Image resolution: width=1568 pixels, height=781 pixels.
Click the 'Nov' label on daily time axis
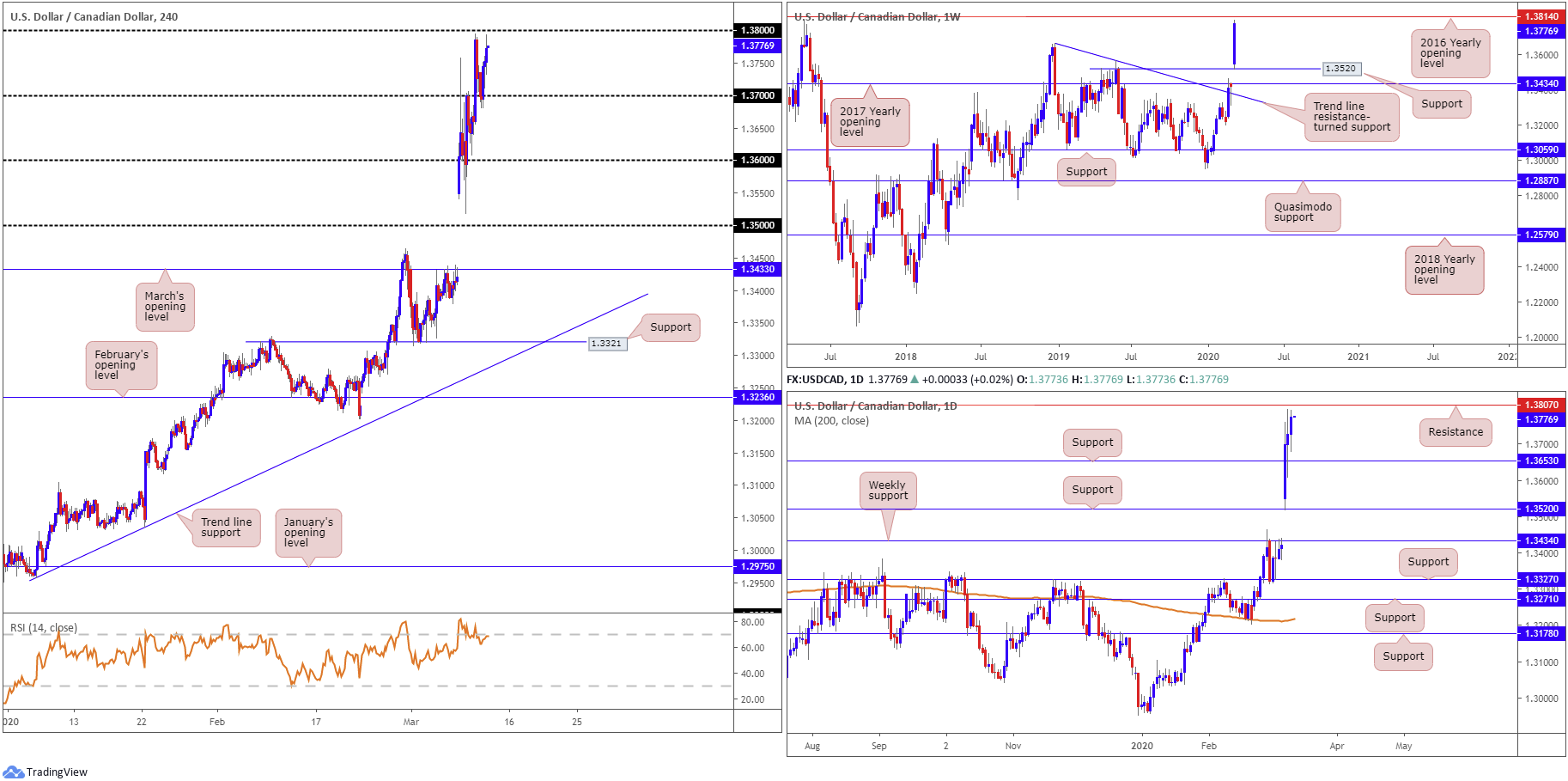click(1013, 746)
